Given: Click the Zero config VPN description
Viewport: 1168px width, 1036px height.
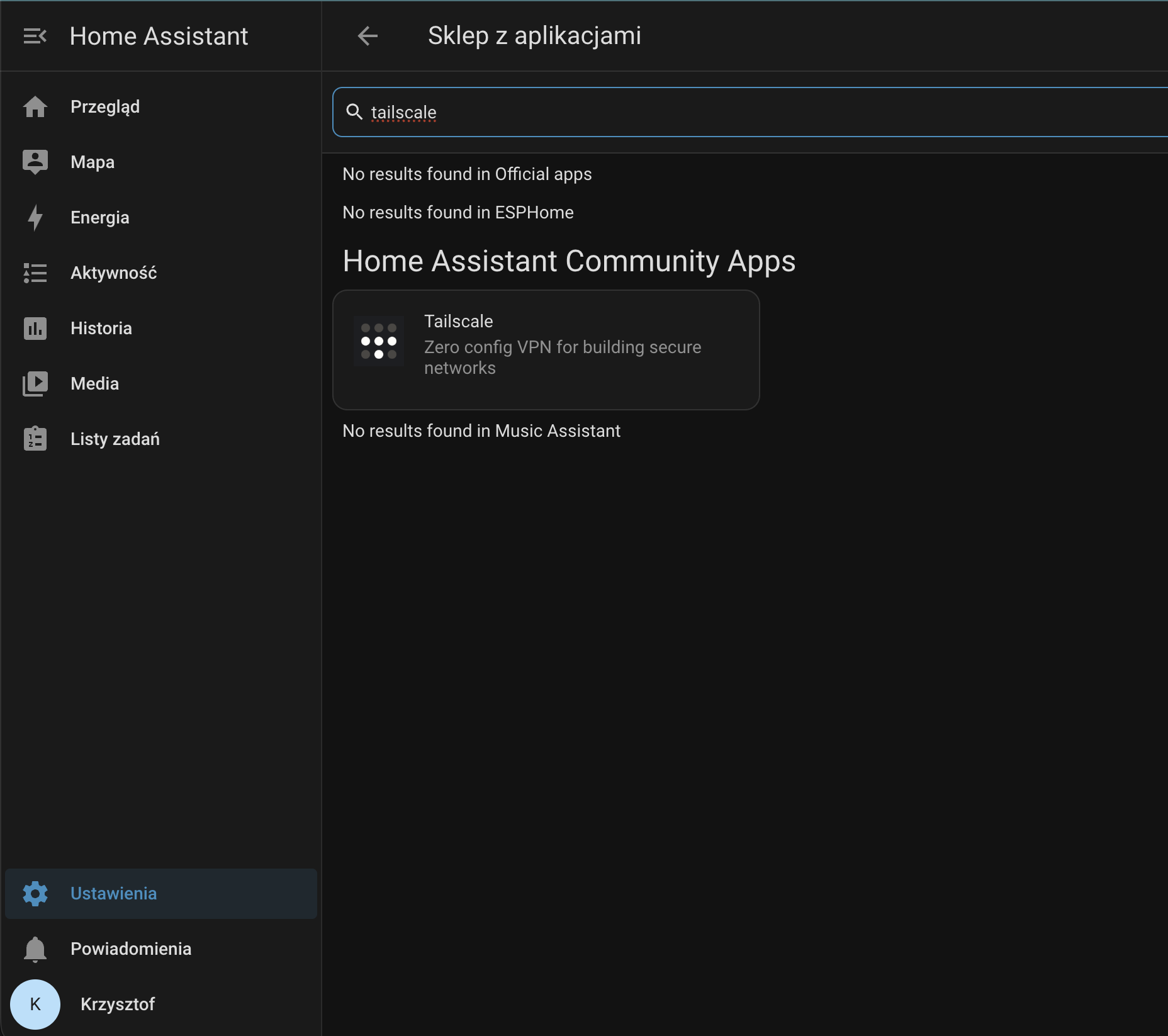Looking at the screenshot, I should pyautogui.click(x=563, y=358).
